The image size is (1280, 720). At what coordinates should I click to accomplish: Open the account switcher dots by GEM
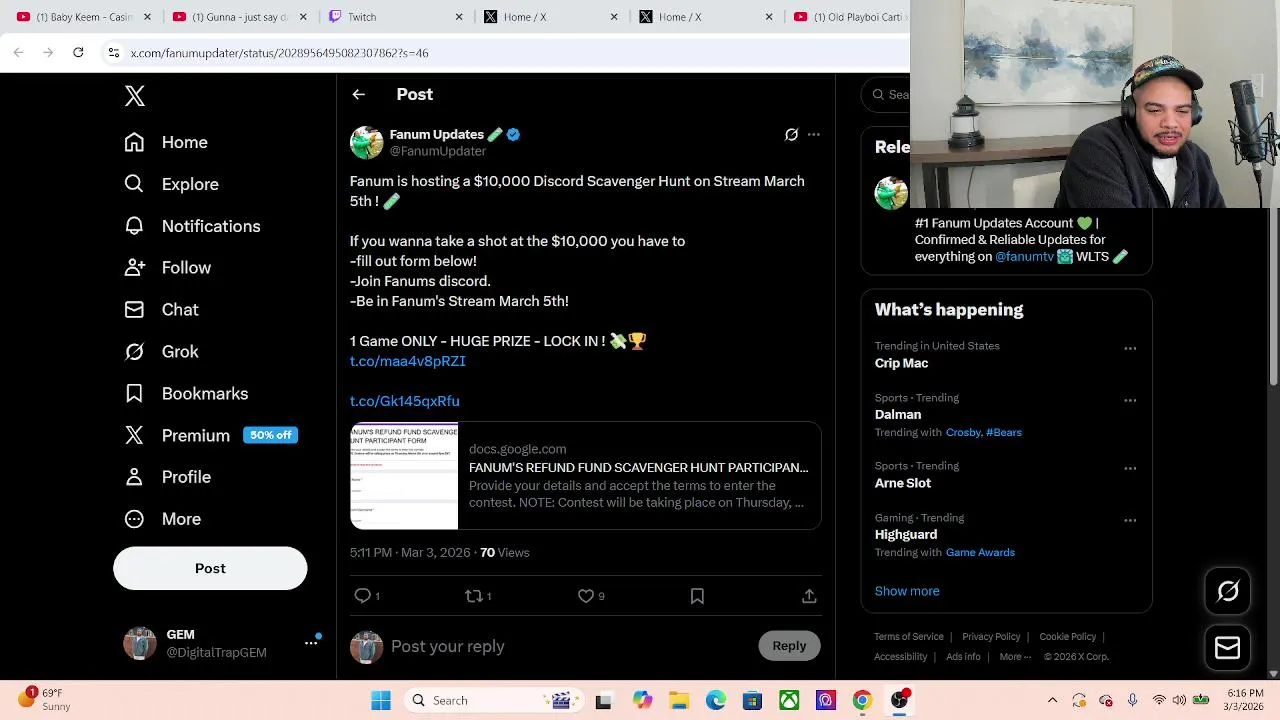[x=311, y=643]
